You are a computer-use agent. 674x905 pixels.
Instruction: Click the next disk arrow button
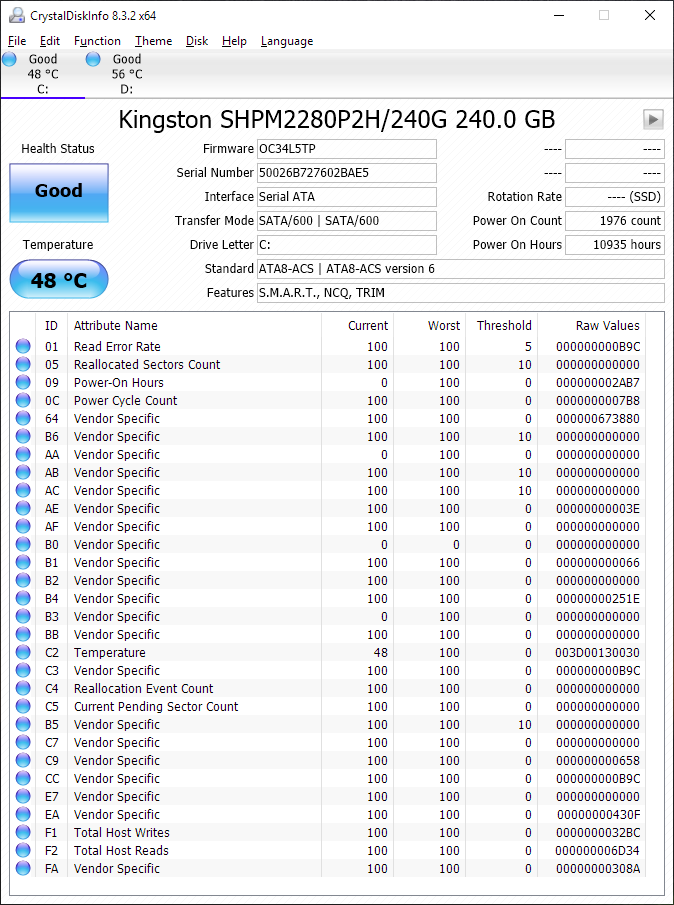click(653, 119)
